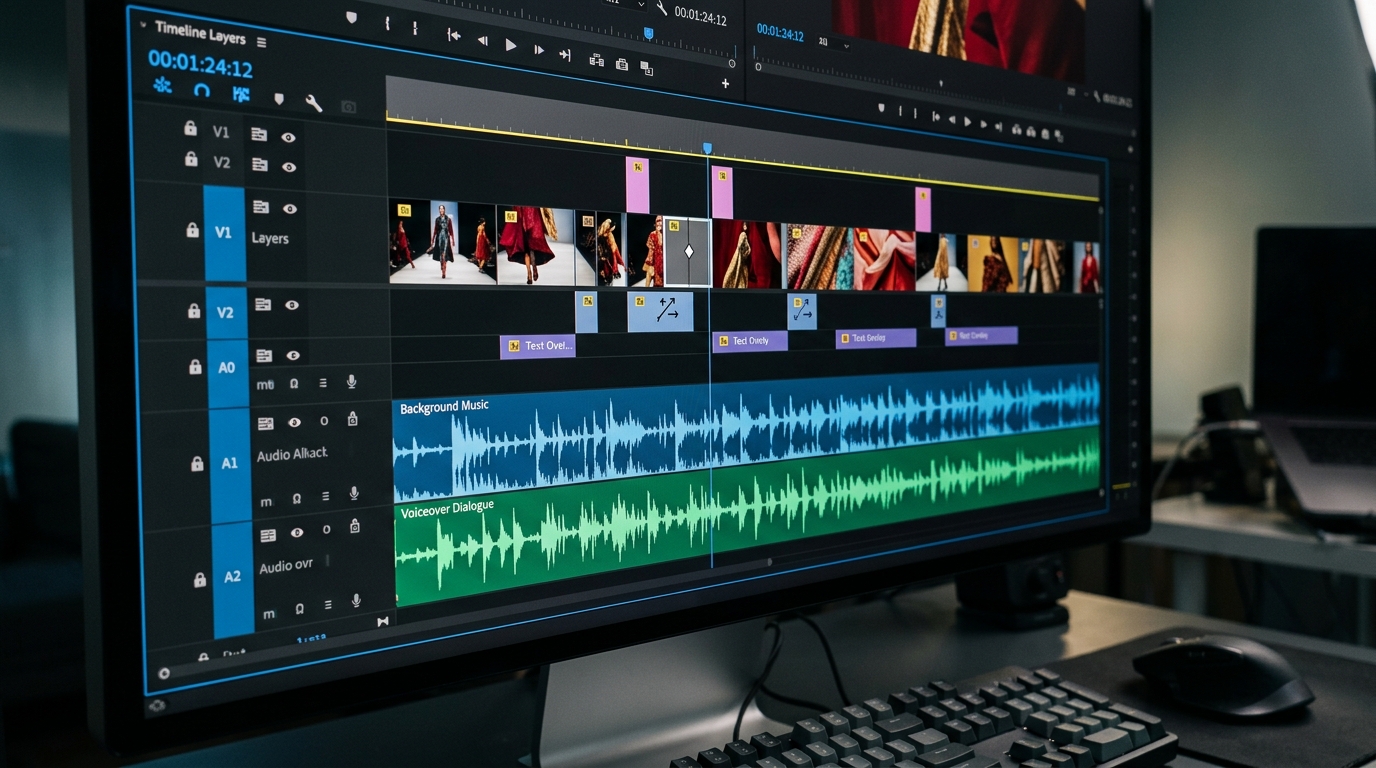This screenshot has width=1376, height=768.
Task: Mute the A1 track with its m button
Action: pyautogui.click(x=266, y=501)
